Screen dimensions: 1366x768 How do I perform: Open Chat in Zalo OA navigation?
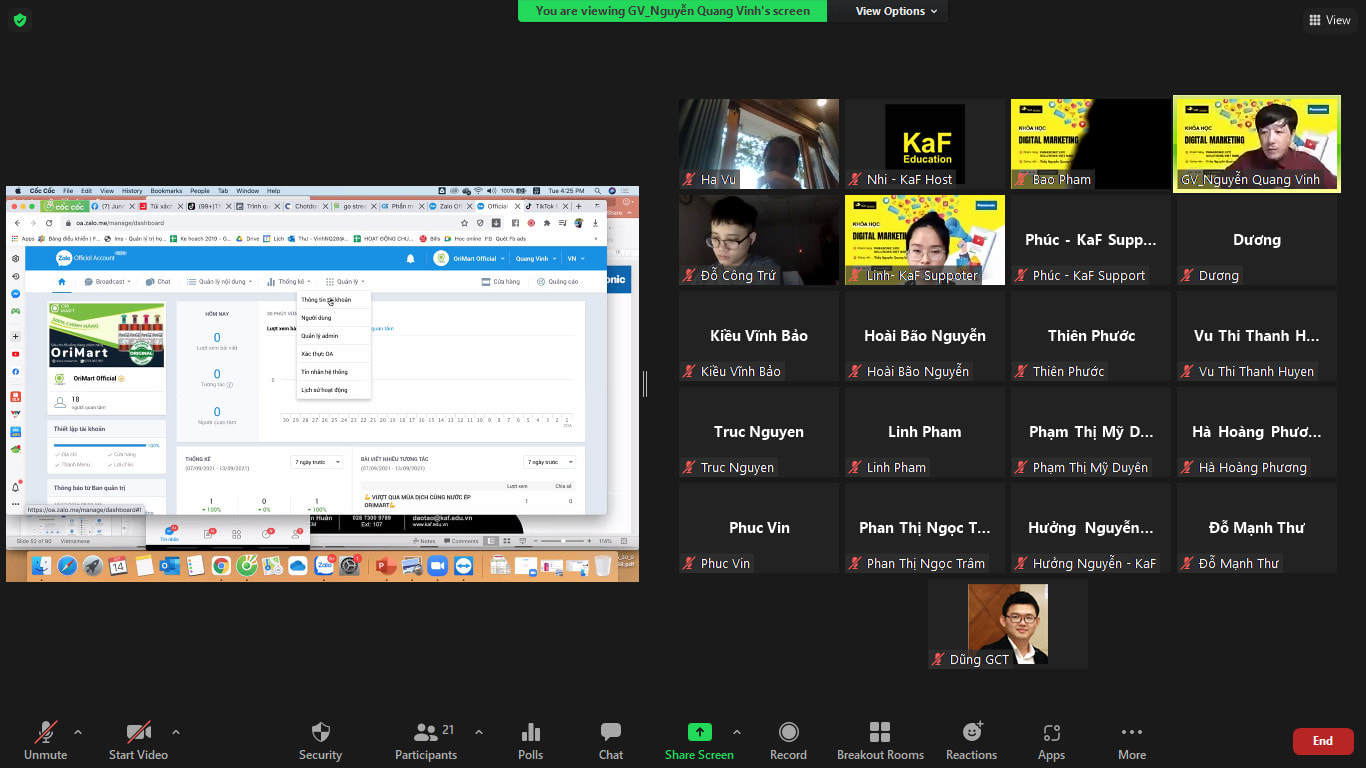(x=159, y=282)
